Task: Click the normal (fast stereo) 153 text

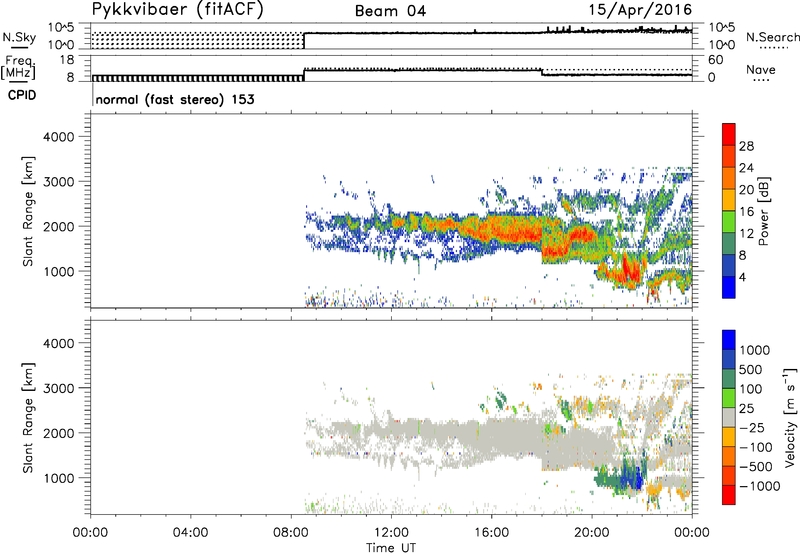Action: (x=175, y=99)
